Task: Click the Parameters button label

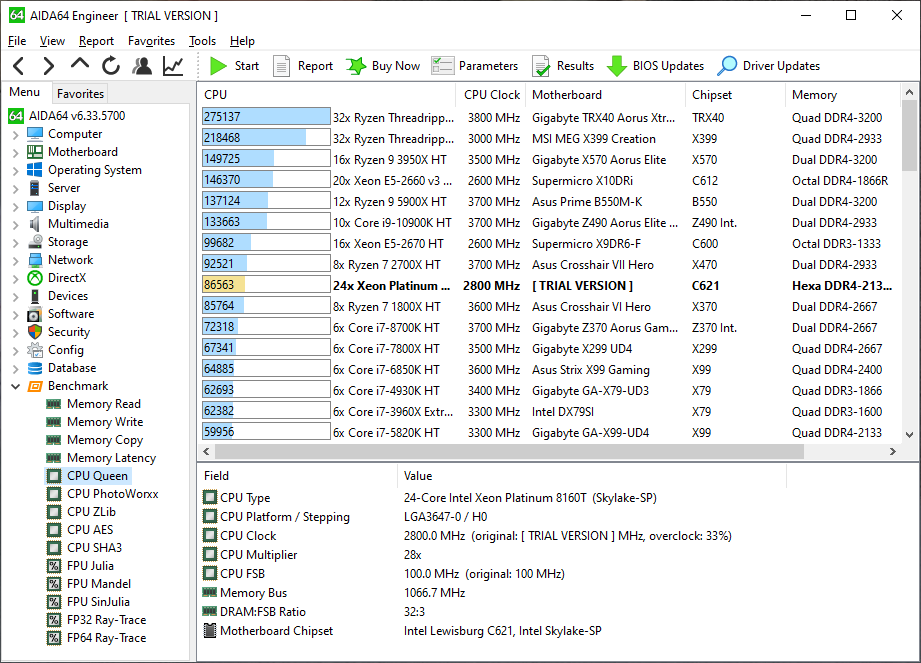Action: pos(489,66)
